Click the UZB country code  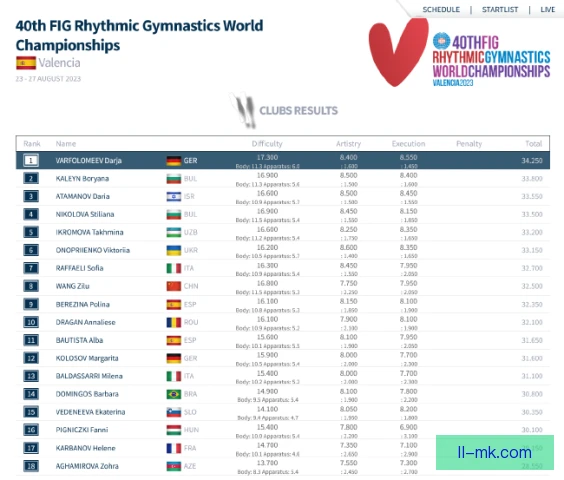click(x=190, y=232)
